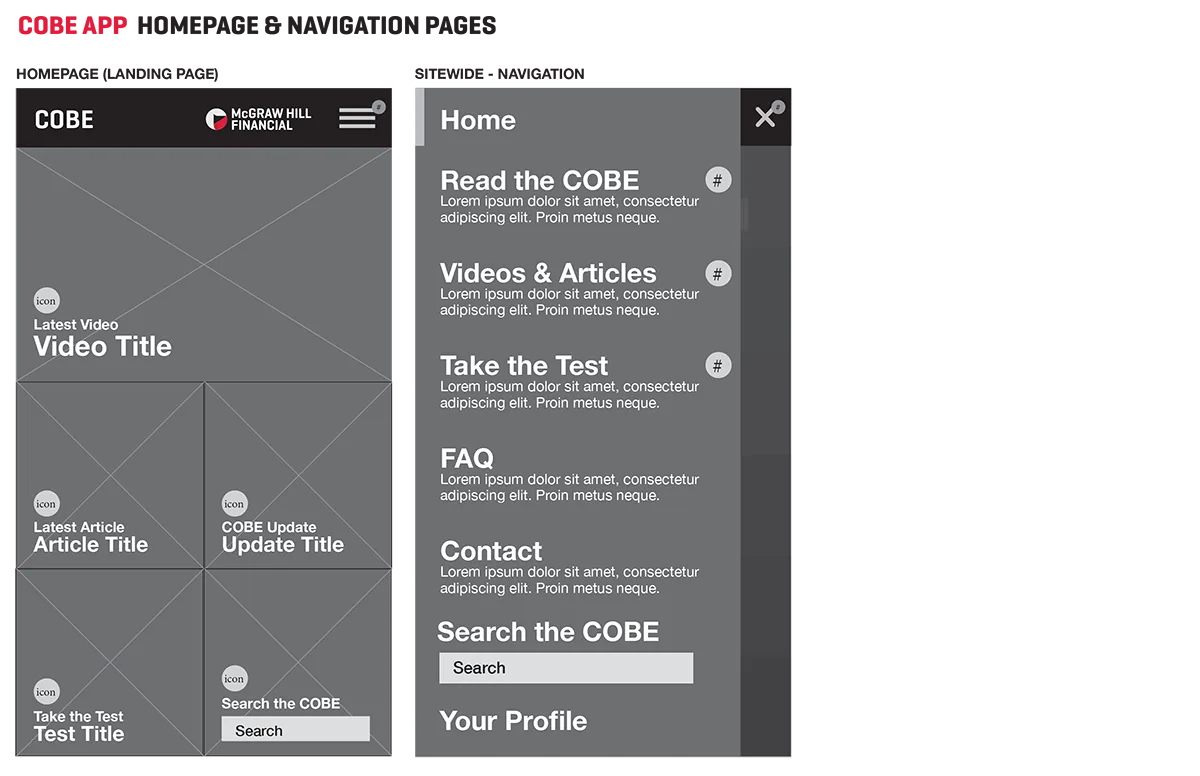The width and height of the screenshot is (1200, 776).
Task: Click the COBE Update label
Action: [x=269, y=527]
